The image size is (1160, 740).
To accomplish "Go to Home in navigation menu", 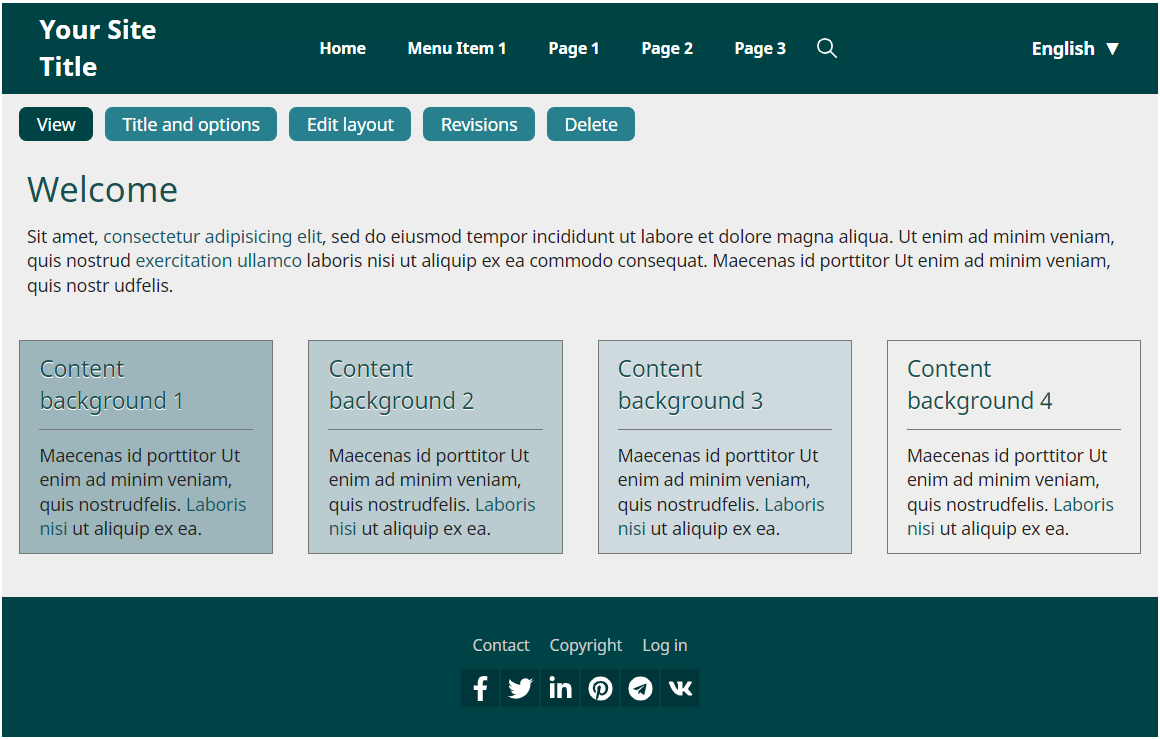I will [342, 48].
